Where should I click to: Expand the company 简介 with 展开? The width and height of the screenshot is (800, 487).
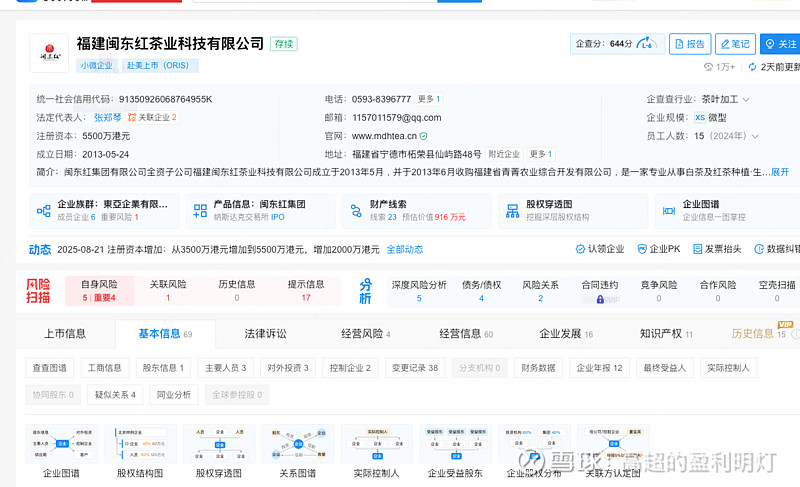pyautogui.click(x=780, y=172)
